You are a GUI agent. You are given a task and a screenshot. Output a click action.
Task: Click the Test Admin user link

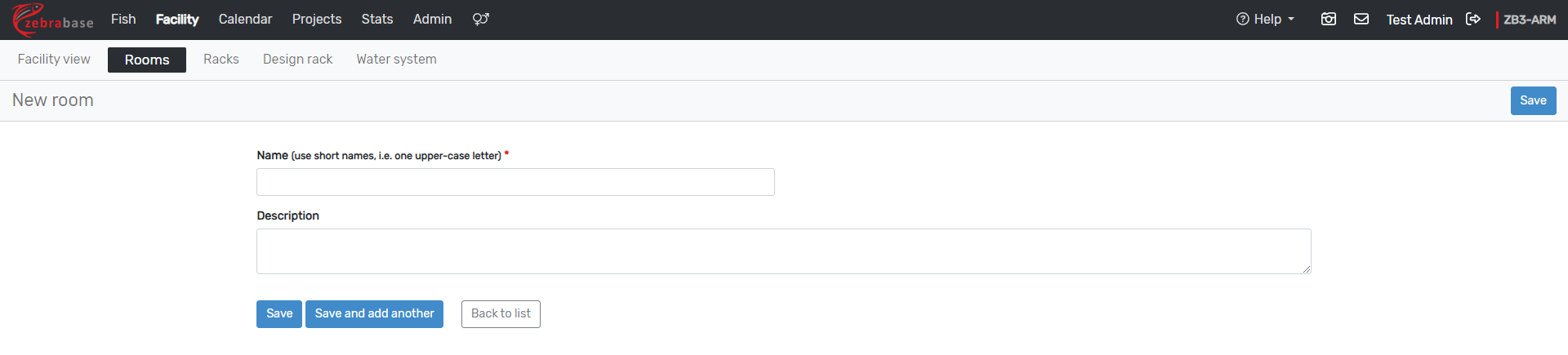point(1419,20)
